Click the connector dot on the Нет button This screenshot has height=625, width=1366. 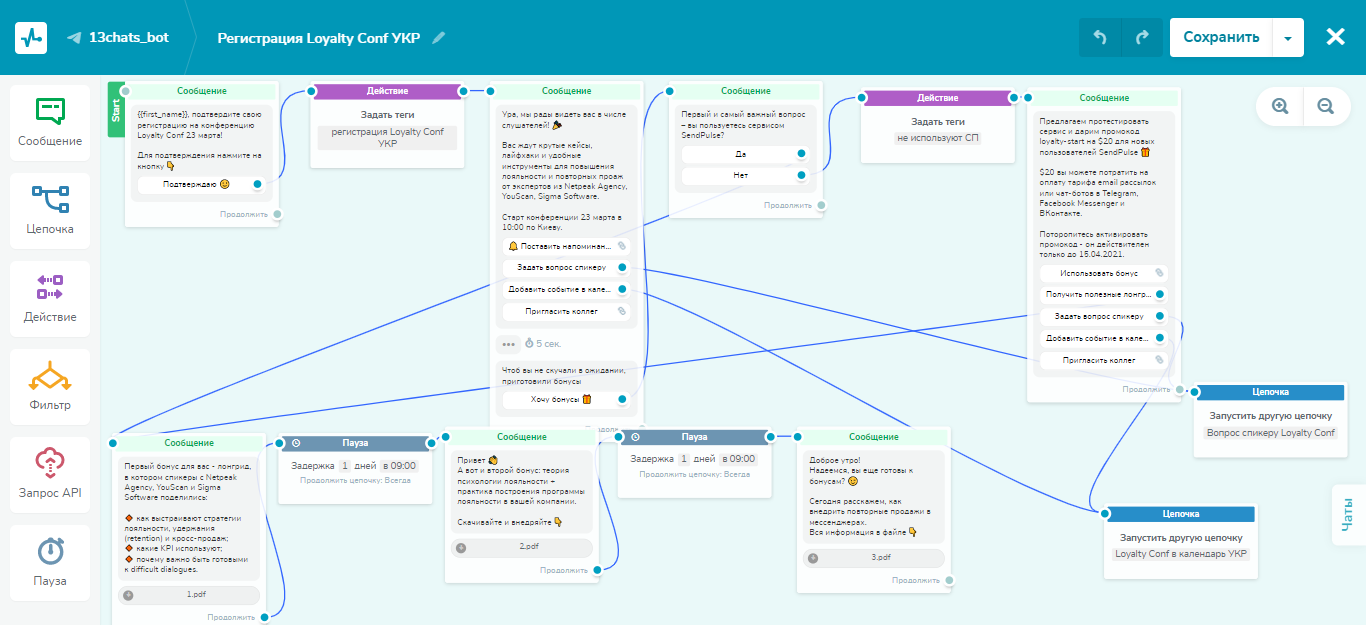pos(802,175)
